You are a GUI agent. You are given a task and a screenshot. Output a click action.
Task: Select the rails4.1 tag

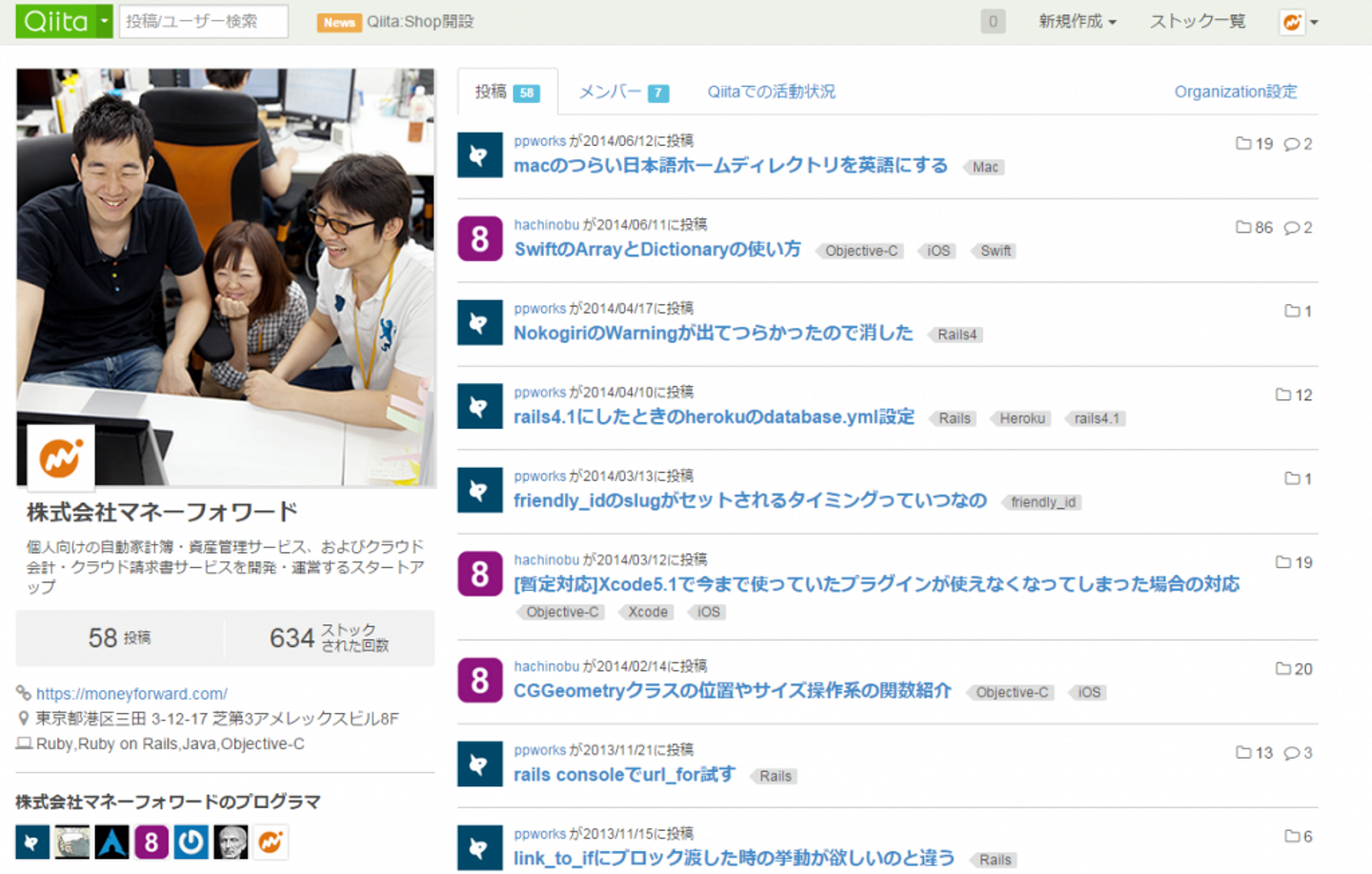pyautogui.click(x=1096, y=418)
